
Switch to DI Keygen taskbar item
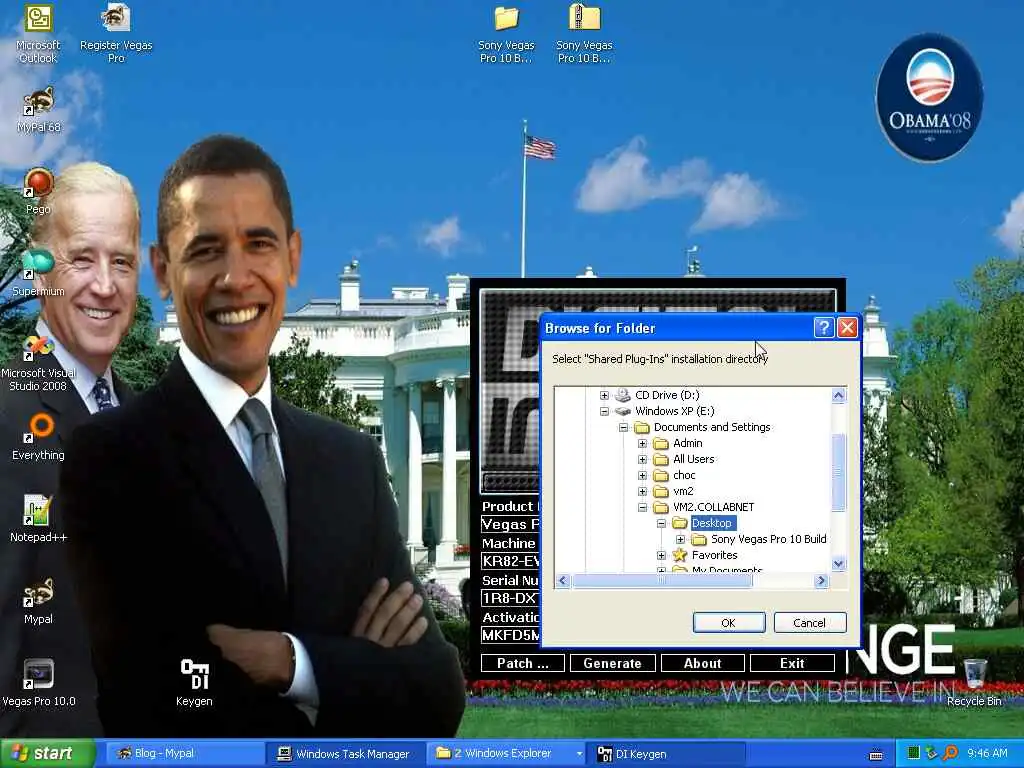click(x=667, y=754)
